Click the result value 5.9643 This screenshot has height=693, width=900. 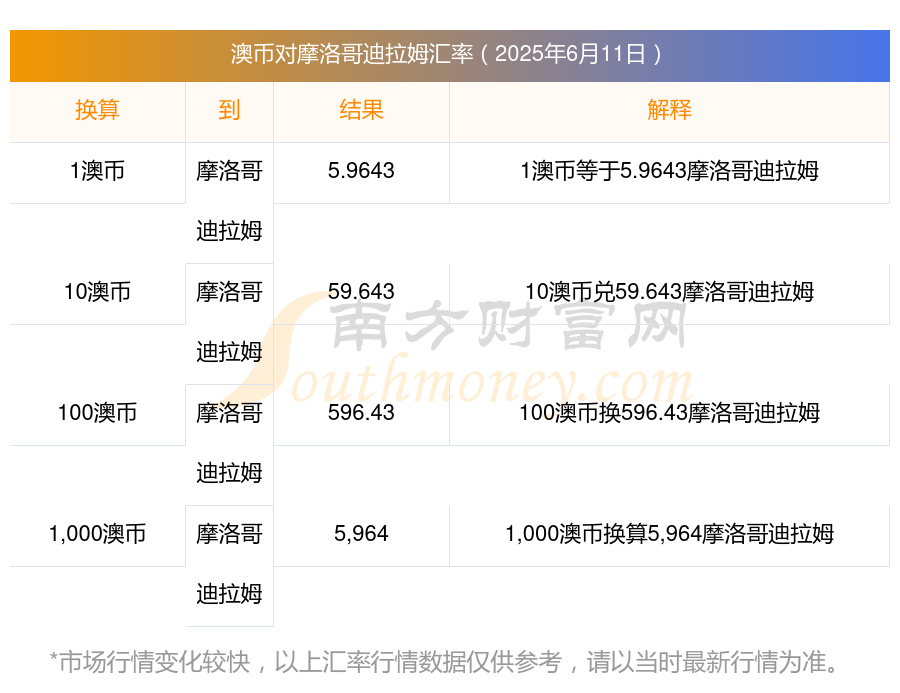(x=361, y=171)
